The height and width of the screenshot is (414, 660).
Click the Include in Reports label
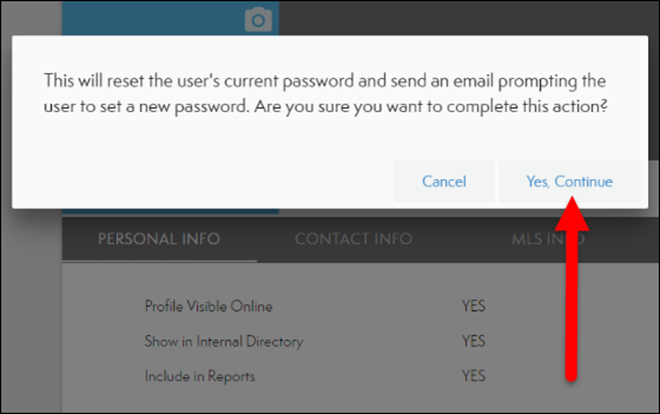(199, 376)
